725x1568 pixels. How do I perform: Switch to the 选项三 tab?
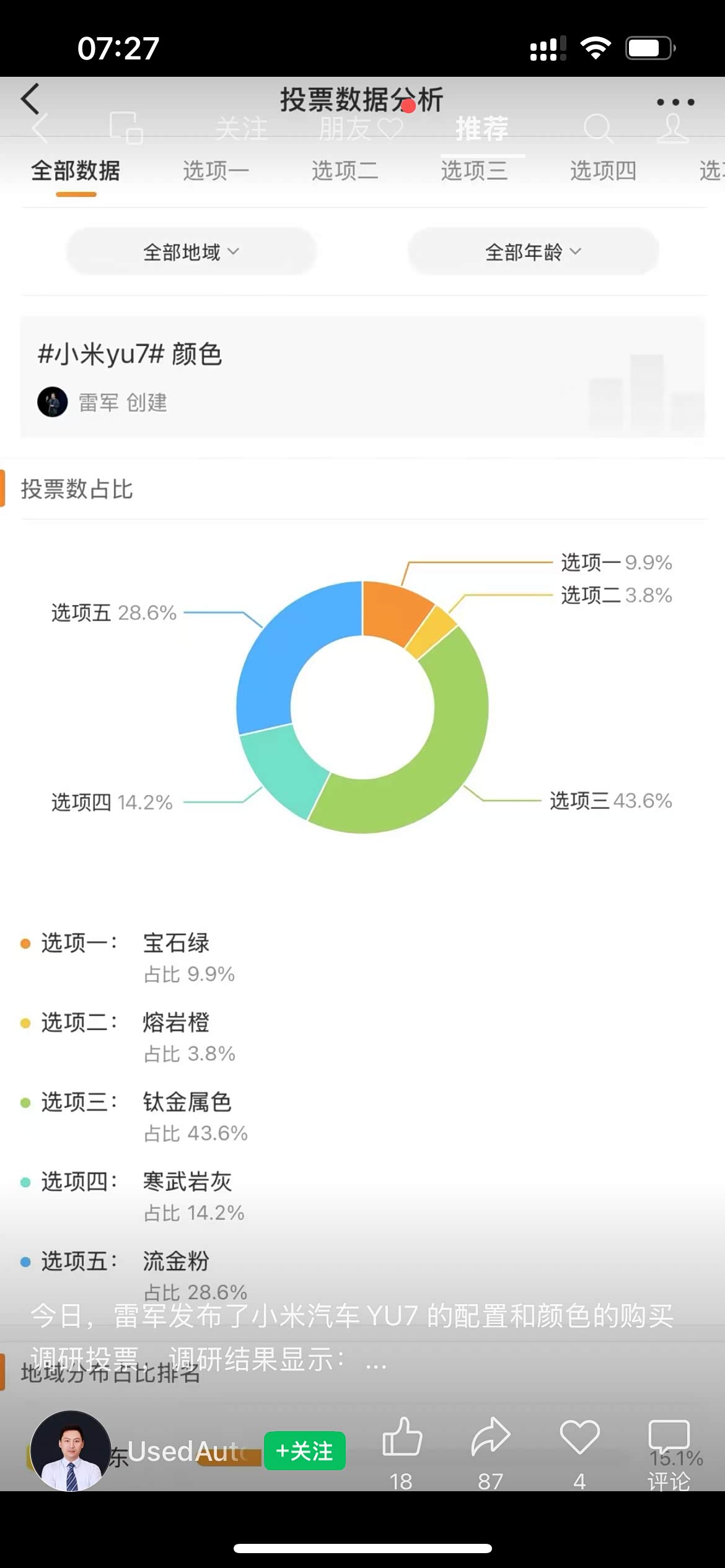(474, 171)
